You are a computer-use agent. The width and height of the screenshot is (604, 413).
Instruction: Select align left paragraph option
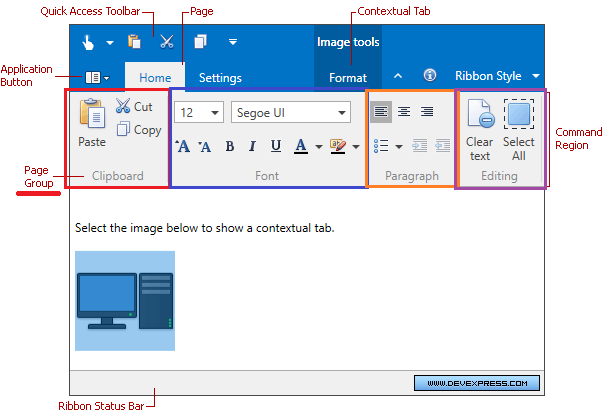(x=381, y=112)
